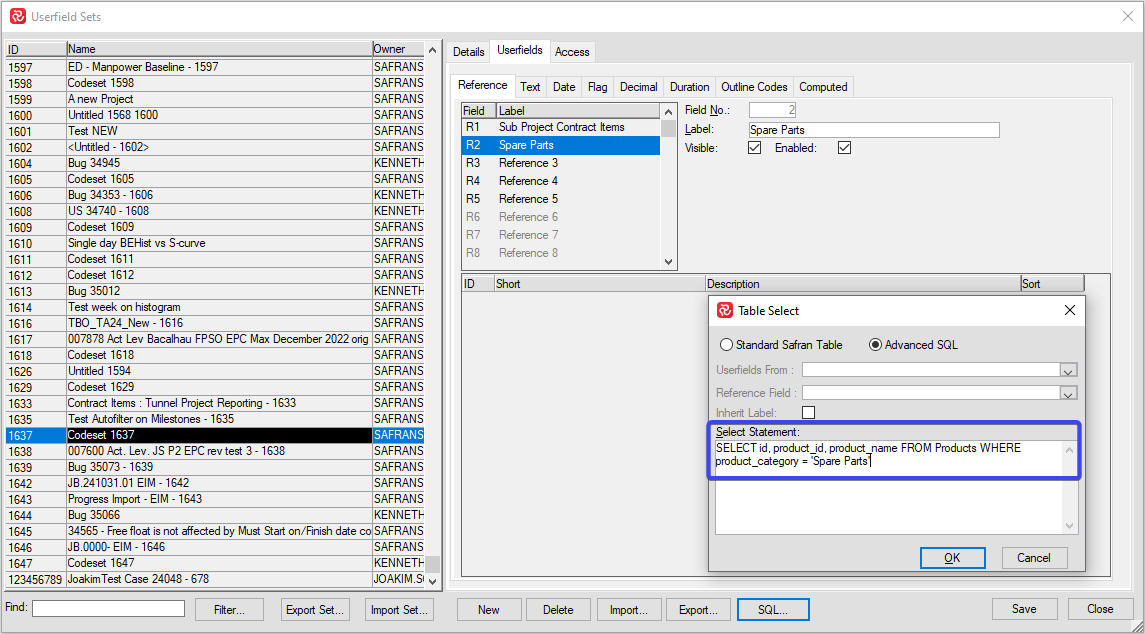Click into the Find input field
This screenshot has width=1145, height=634.
109,608
